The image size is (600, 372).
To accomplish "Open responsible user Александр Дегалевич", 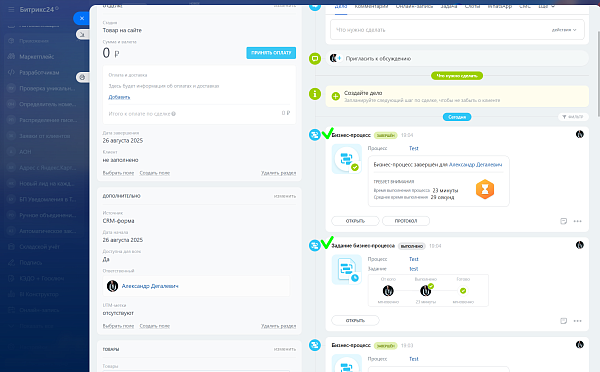I will (150, 286).
